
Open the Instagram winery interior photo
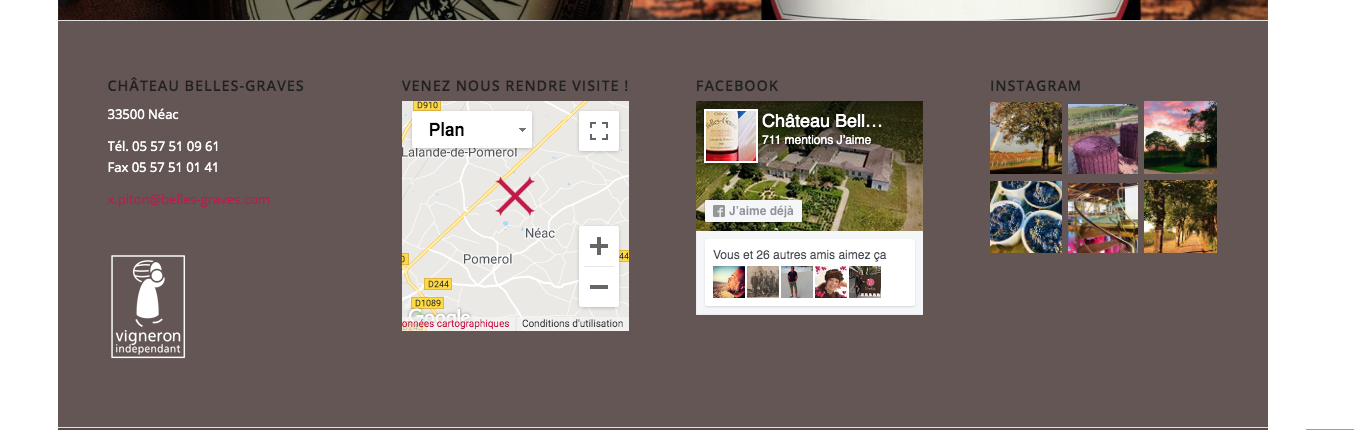tap(1103, 216)
